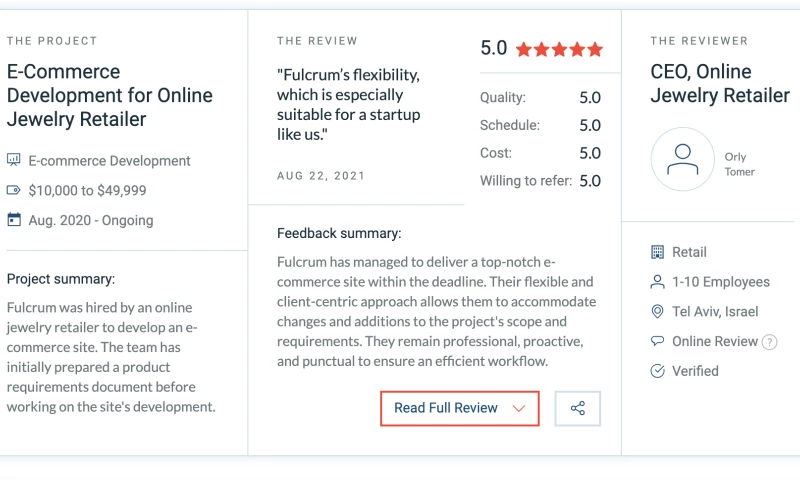
Task: Click the quoted review headline text
Action: click(x=349, y=105)
